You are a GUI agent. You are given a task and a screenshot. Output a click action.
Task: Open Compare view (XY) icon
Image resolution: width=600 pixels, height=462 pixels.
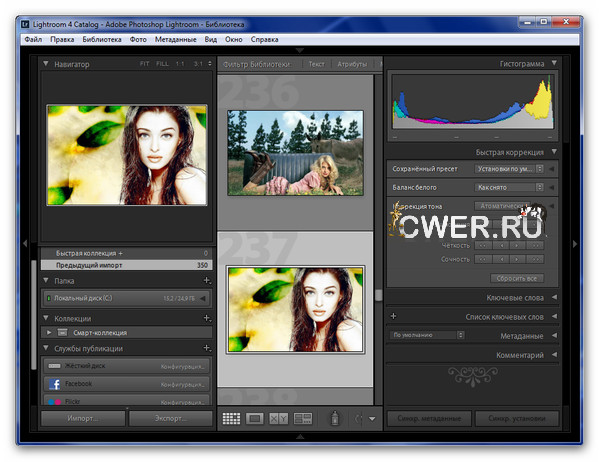click(279, 419)
